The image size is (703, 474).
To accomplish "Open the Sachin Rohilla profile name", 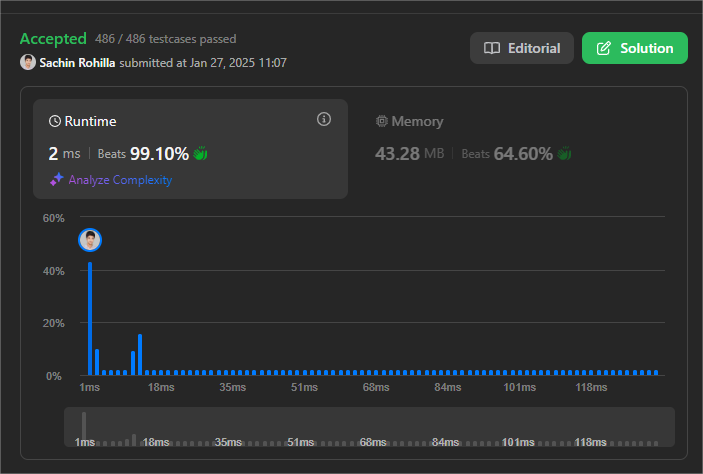I will (x=77, y=63).
